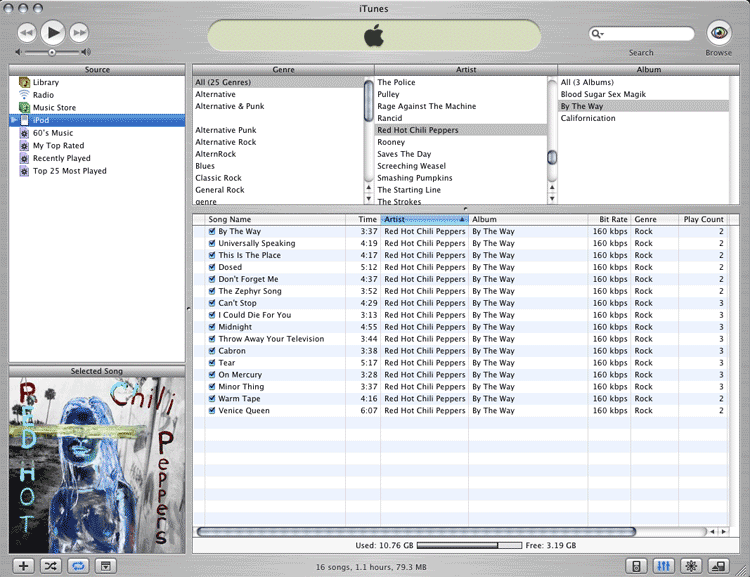Select All (25 Genres) in Genre list

pyautogui.click(x=278, y=82)
